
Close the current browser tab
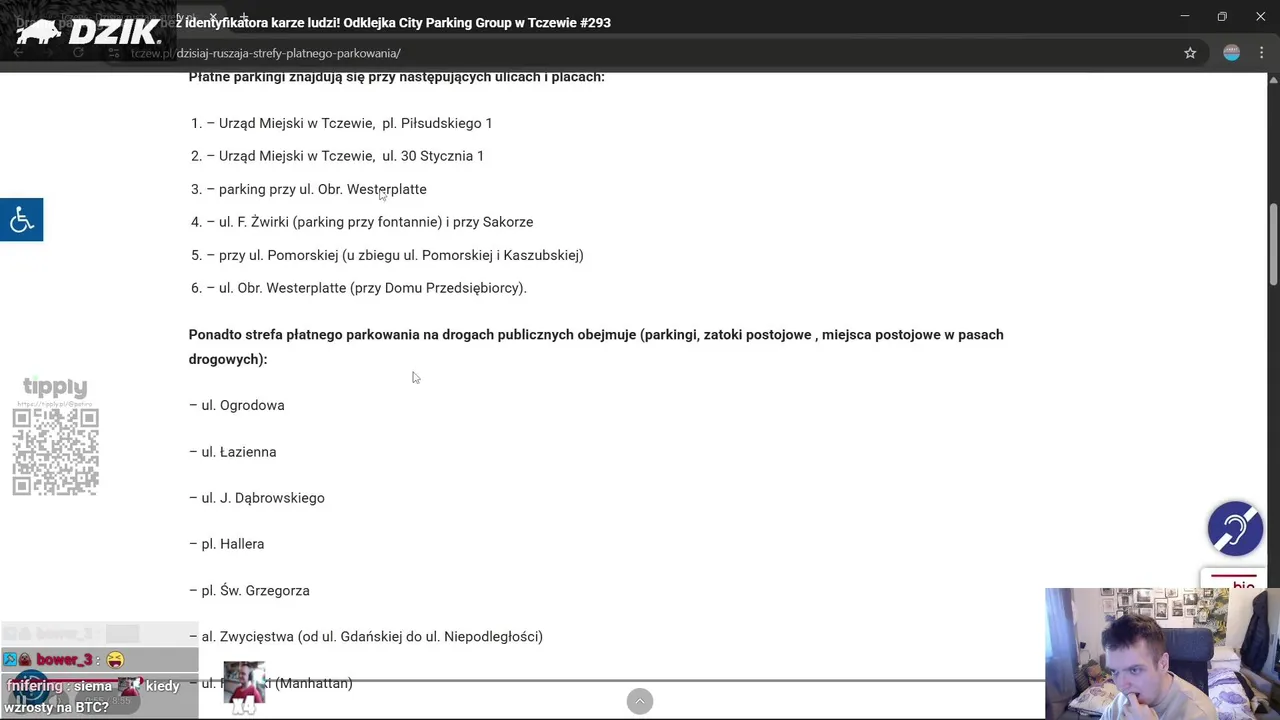tap(213, 17)
